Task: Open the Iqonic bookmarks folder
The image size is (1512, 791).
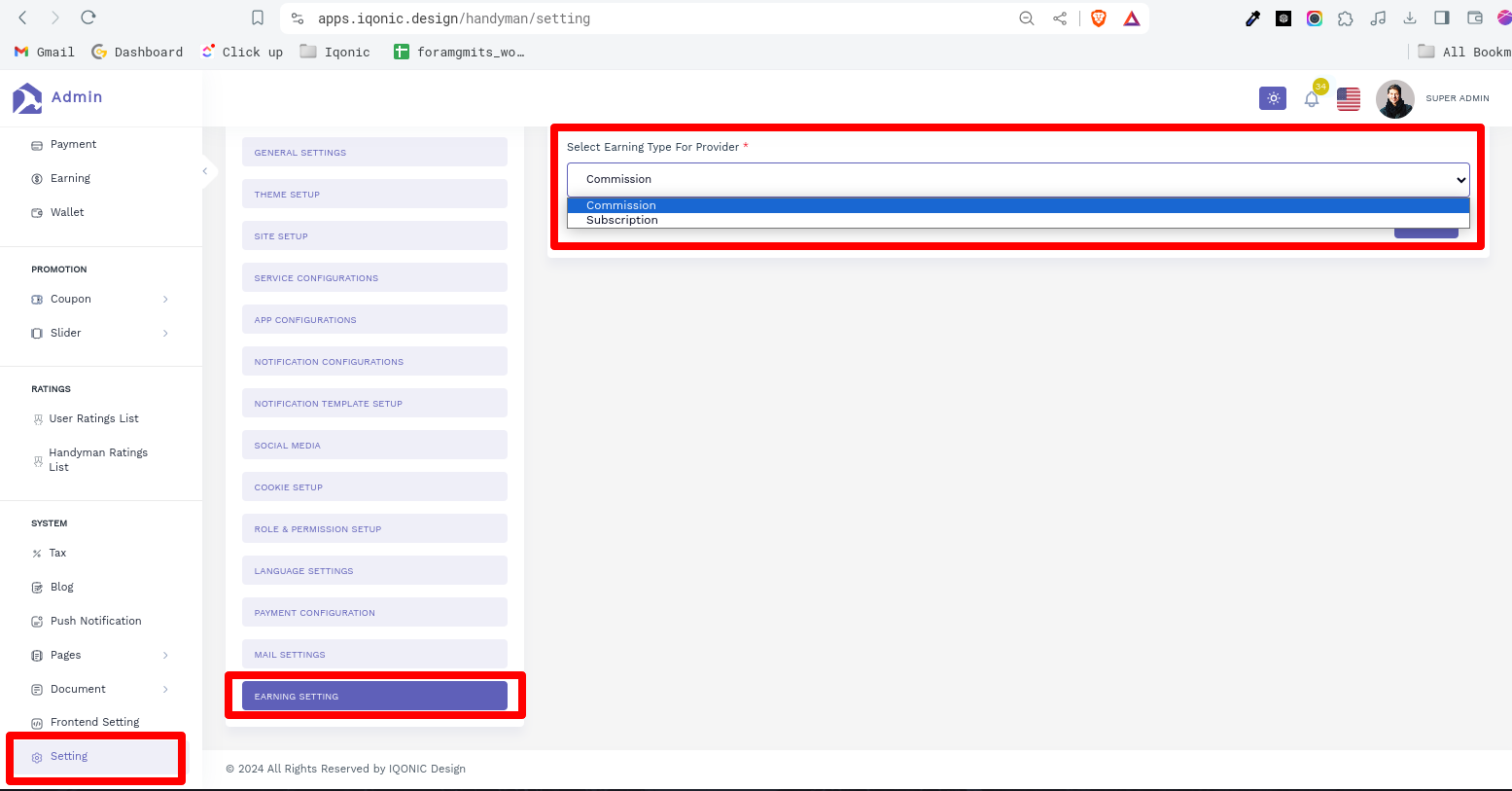Action: 335,52
